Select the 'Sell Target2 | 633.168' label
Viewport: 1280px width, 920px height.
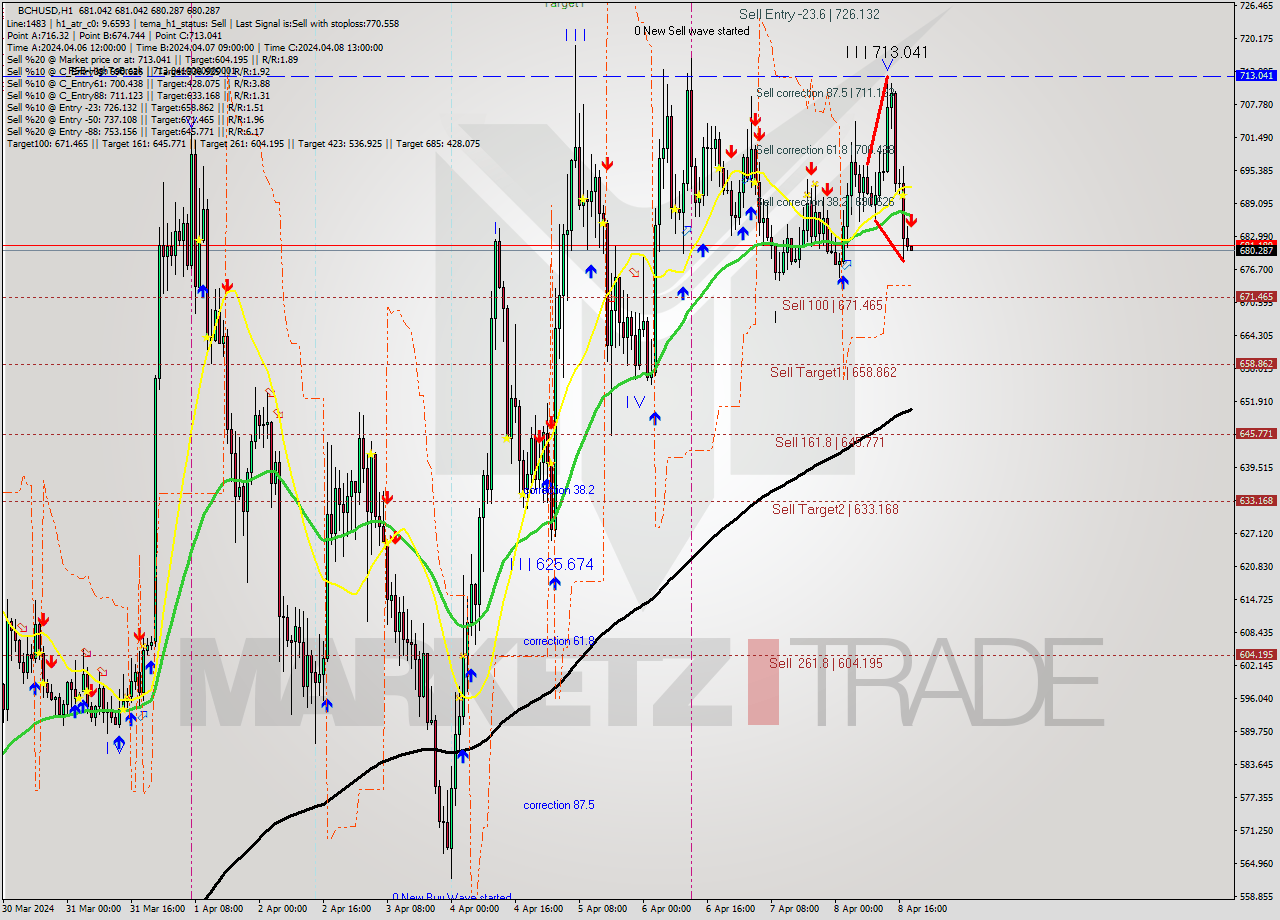pos(835,509)
